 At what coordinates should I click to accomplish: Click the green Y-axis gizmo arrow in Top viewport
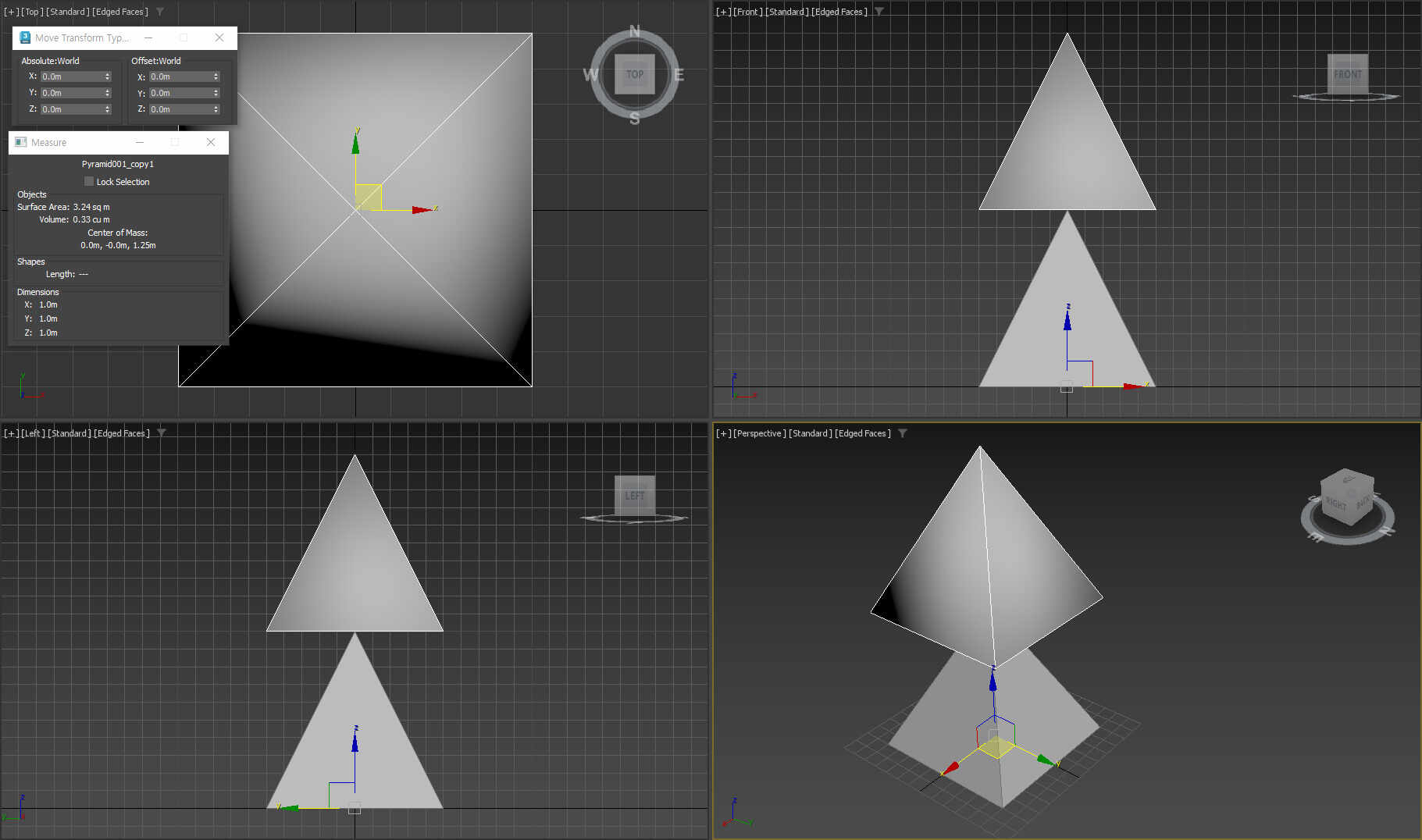pyautogui.click(x=355, y=143)
